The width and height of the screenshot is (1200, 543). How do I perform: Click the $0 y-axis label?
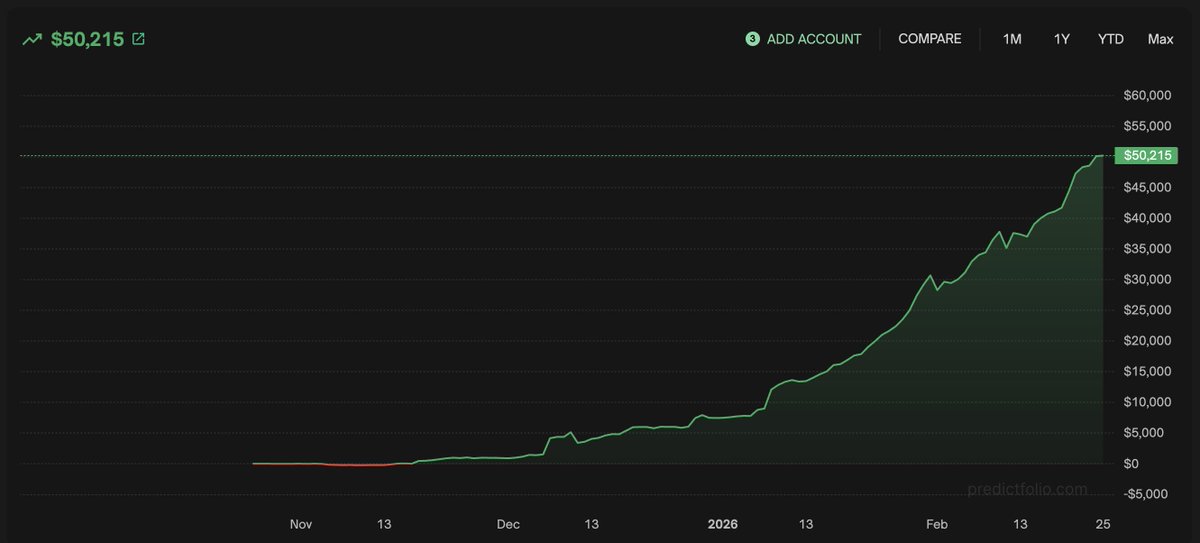pos(1132,464)
